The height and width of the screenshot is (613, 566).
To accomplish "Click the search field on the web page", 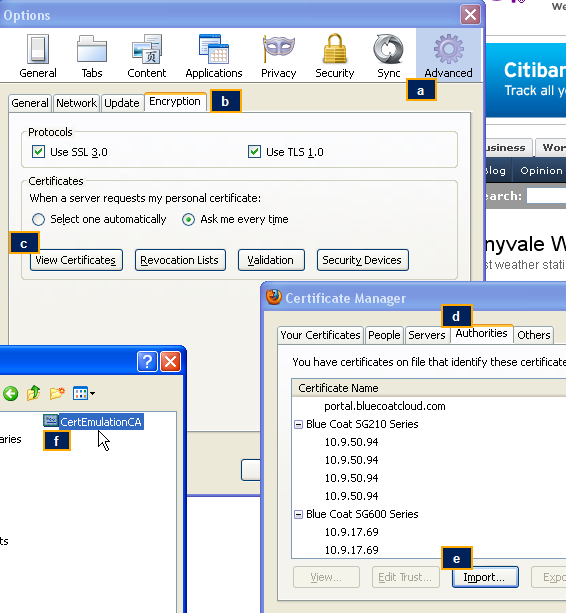I will (546, 195).
